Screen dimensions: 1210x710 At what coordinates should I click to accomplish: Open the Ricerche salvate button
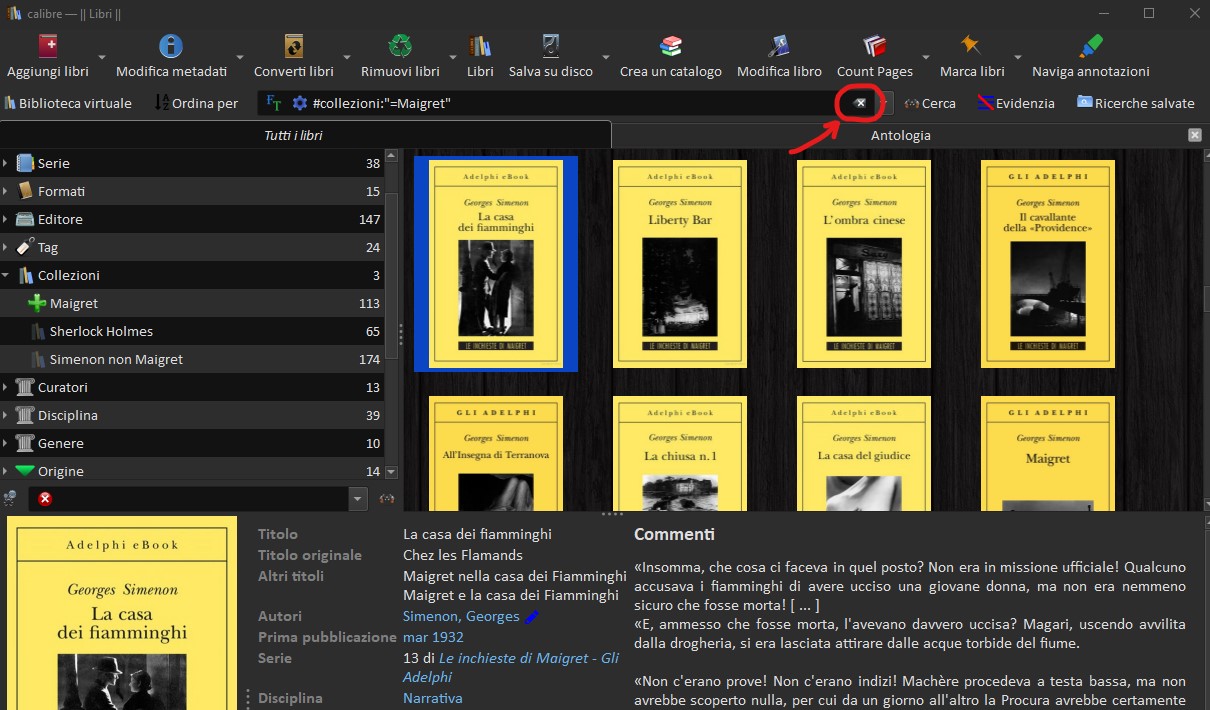pos(1135,103)
